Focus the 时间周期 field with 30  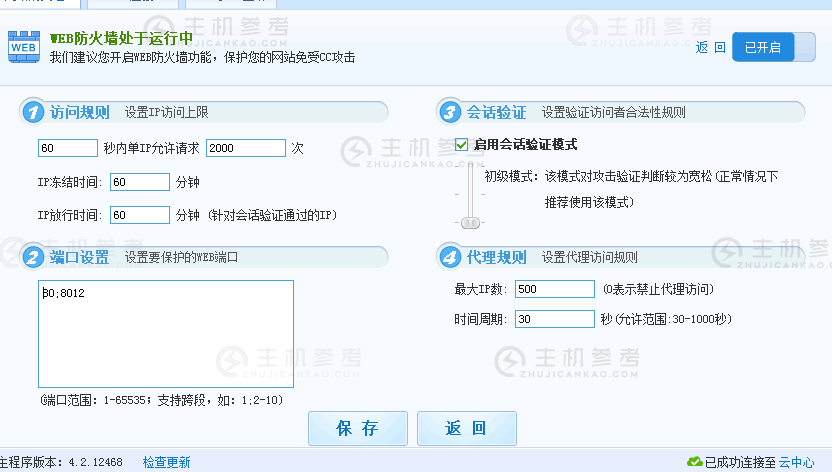pyautogui.click(x=554, y=319)
